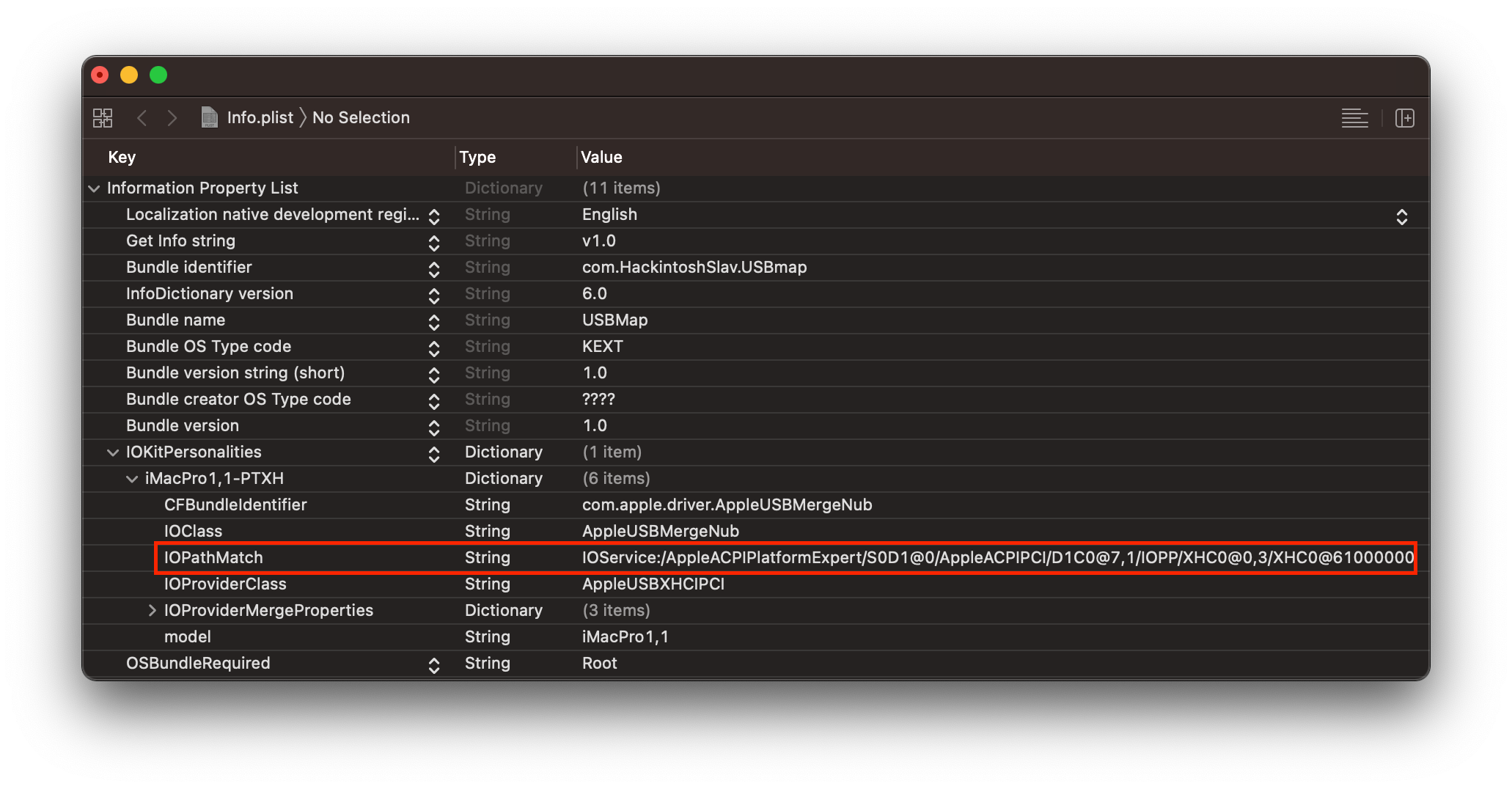Open key stepper for Bundle identifier
The height and width of the screenshot is (789, 1512).
pyautogui.click(x=434, y=269)
